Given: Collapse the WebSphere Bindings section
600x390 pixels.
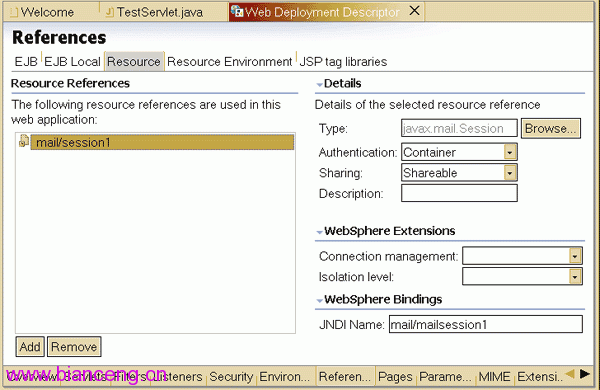Looking at the screenshot, I should click(x=320, y=300).
